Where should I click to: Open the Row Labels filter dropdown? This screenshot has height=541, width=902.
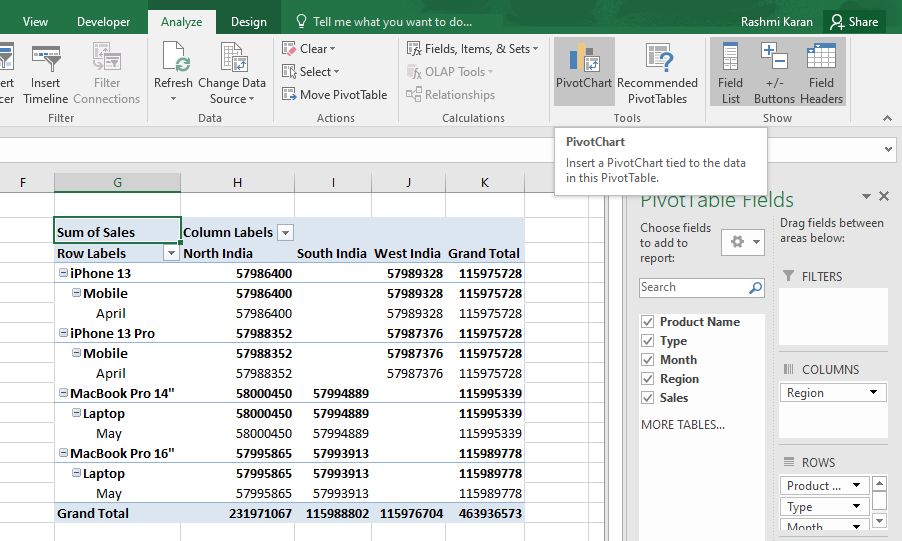[x=171, y=253]
